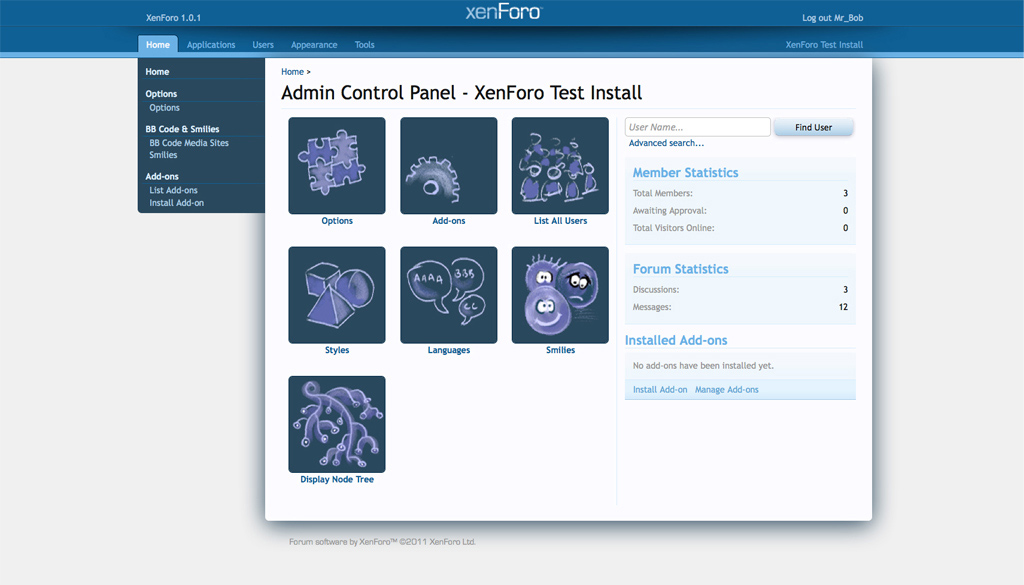Click the Total Members row
Viewport: 1024px width, 585px height.
(x=740, y=193)
